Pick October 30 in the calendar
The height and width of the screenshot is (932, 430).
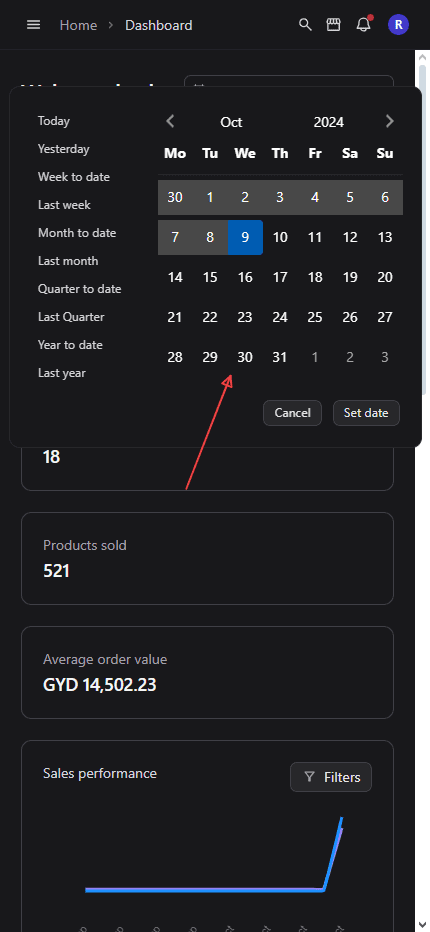click(x=245, y=357)
